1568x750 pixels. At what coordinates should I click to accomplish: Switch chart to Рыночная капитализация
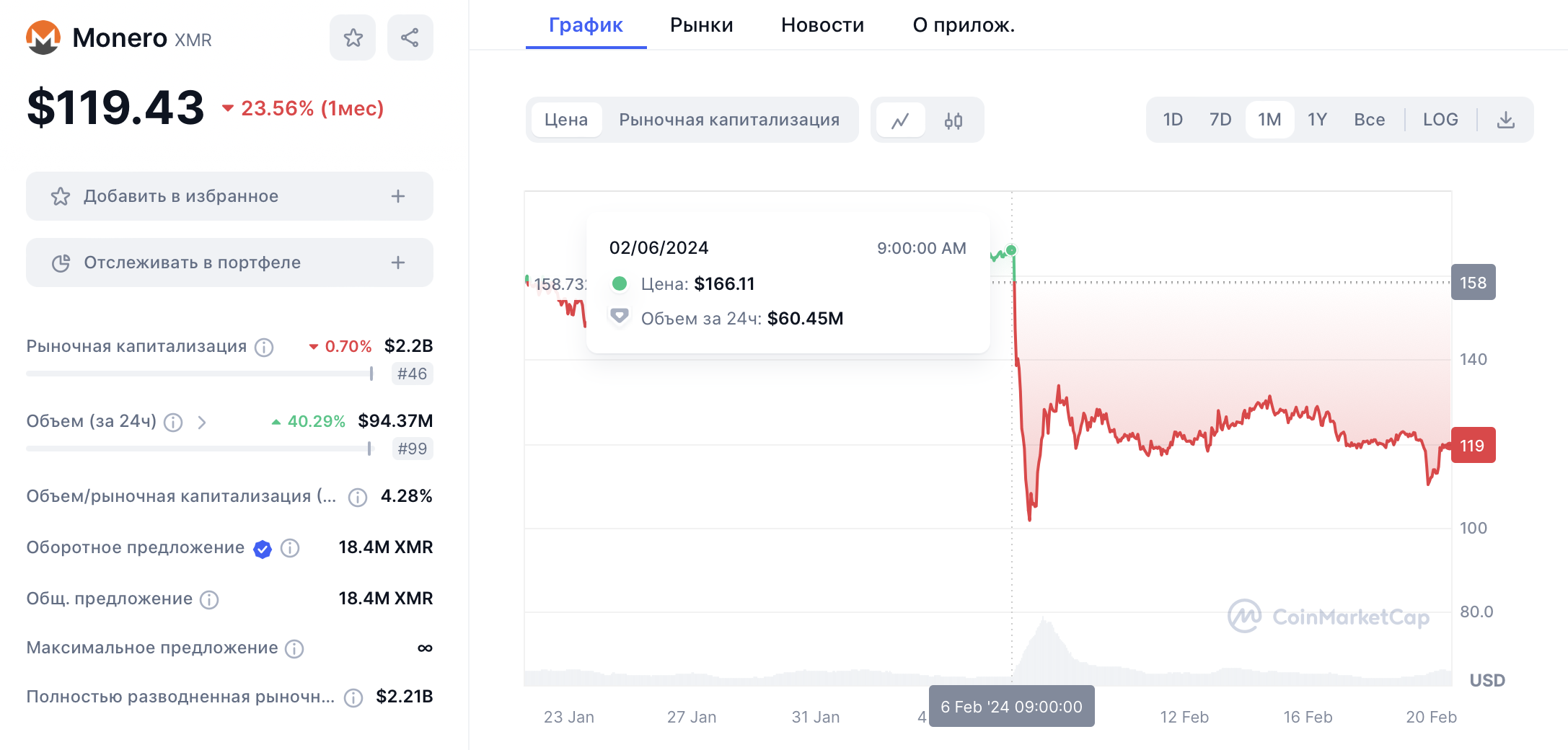tap(729, 120)
